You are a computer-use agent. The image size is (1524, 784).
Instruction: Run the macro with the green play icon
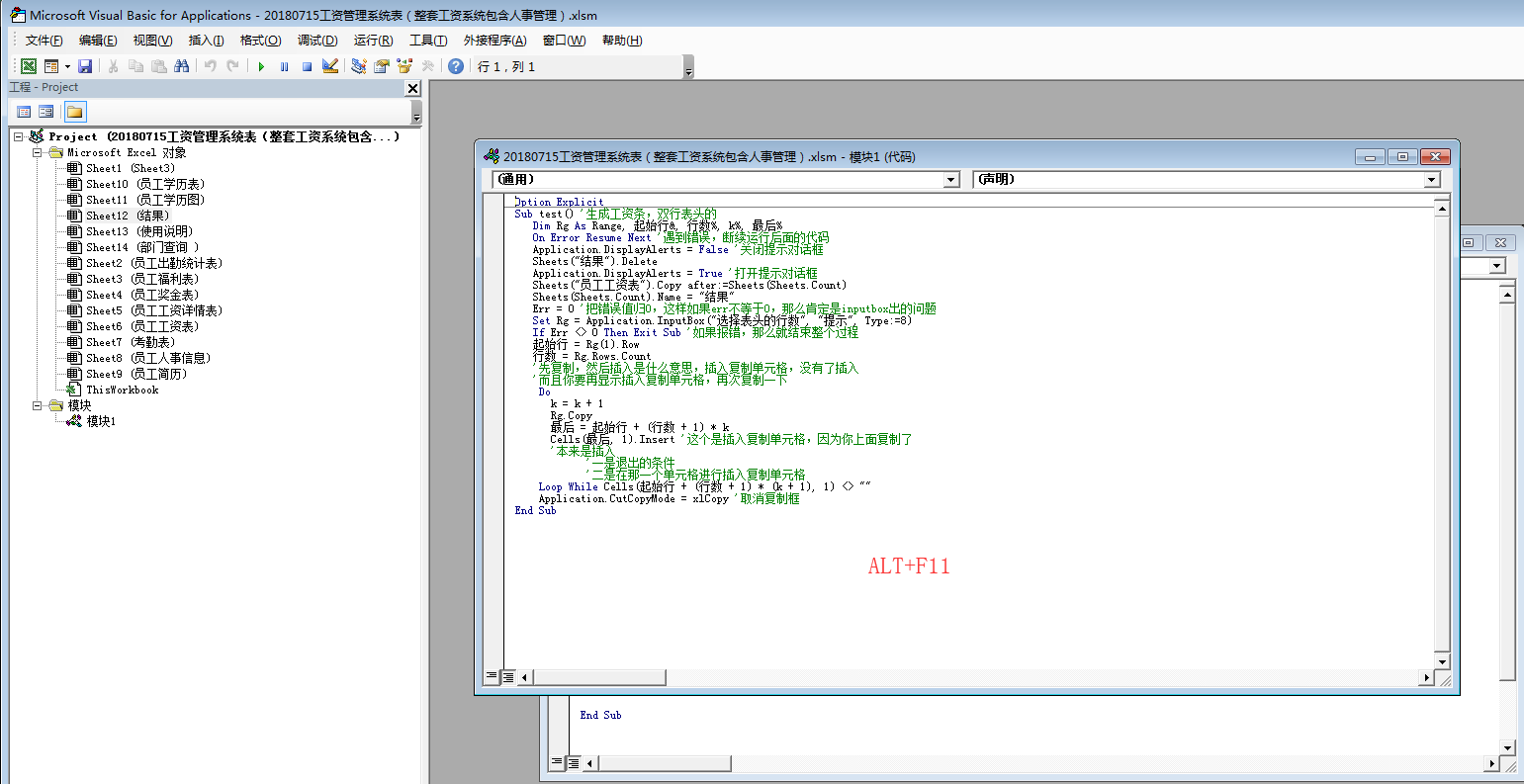click(261, 66)
